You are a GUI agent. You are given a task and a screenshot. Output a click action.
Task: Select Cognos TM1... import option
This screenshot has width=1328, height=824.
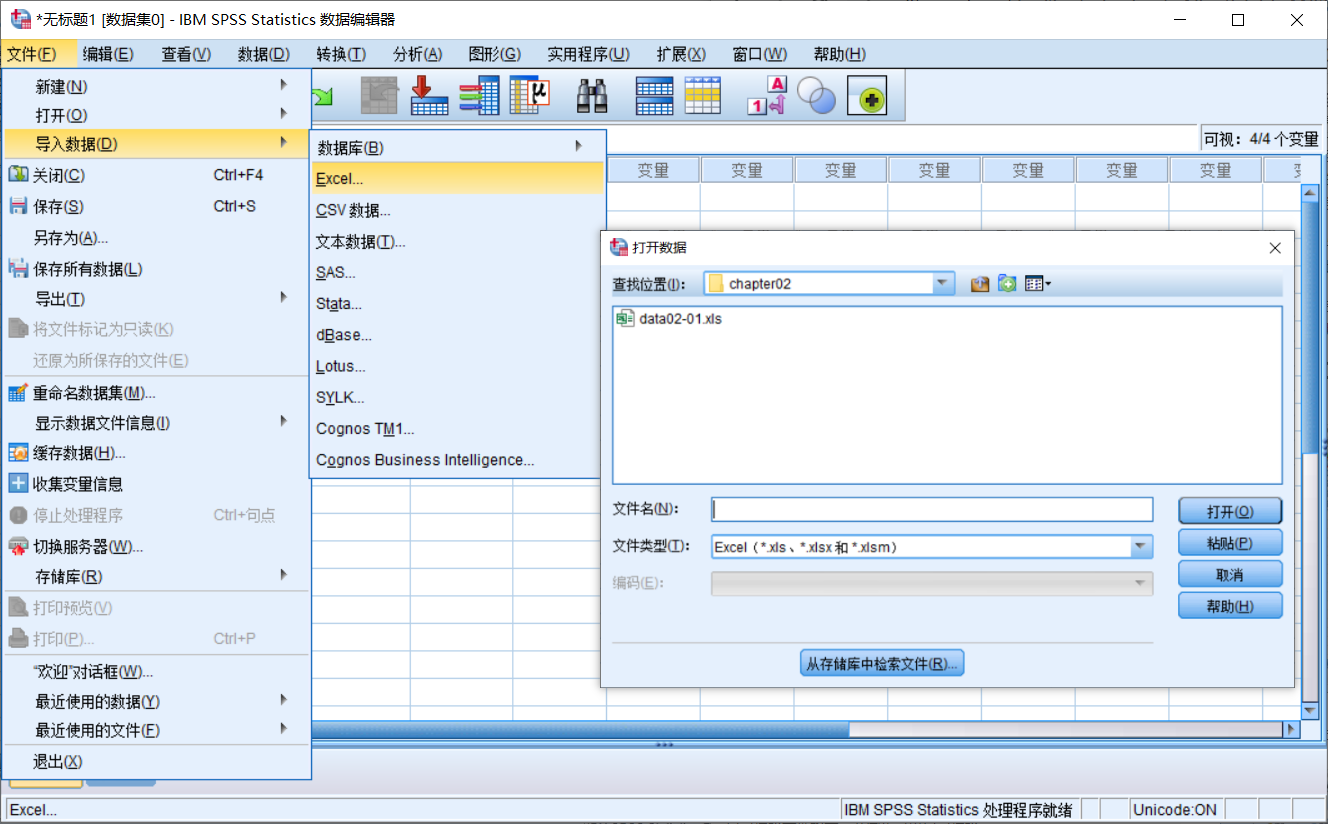click(458, 429)
